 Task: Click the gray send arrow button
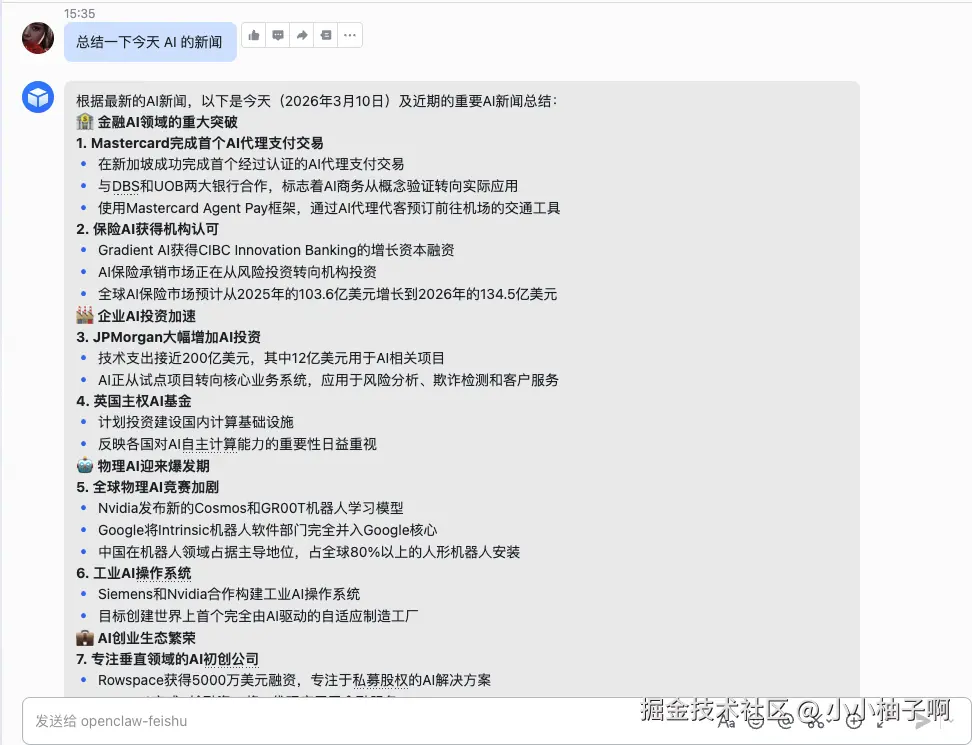point(923,721)
